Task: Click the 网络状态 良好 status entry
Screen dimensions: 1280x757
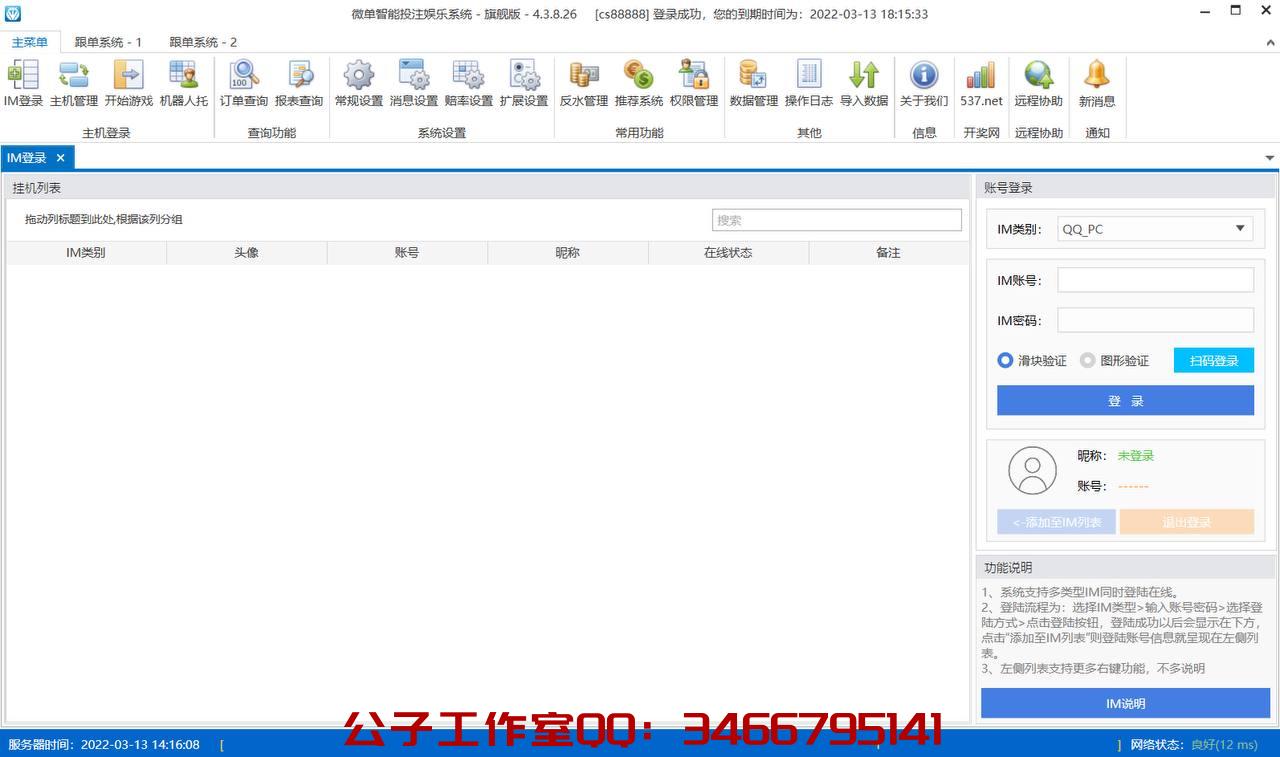Action: pyautogui.click(x=1194, y=745)
